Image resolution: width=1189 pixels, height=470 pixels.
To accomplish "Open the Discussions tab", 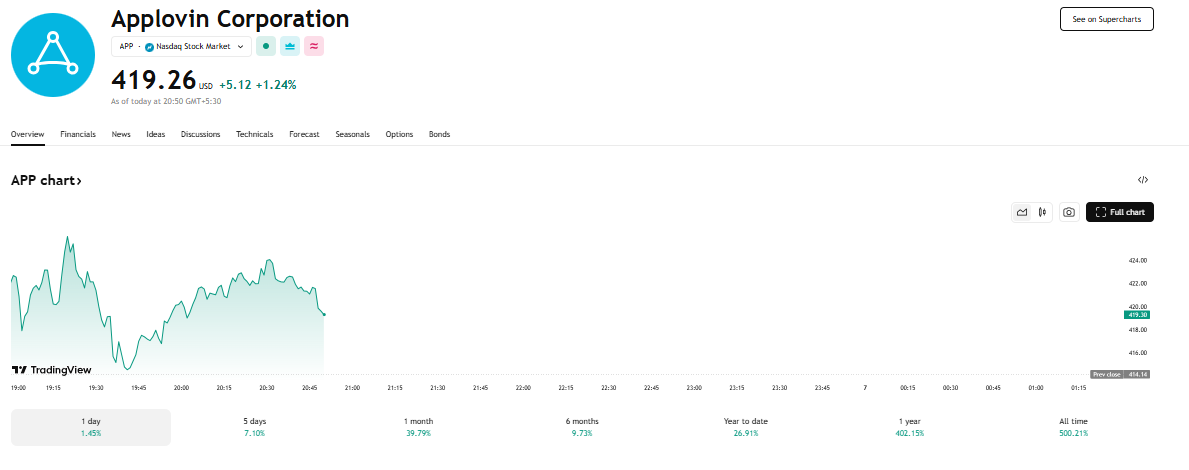I will (200, 134).
